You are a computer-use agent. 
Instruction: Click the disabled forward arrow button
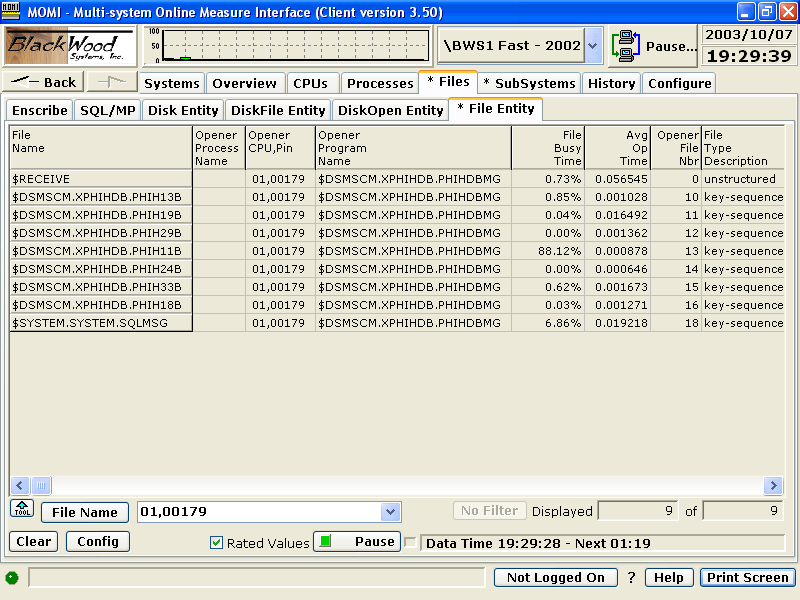[111, 83]
